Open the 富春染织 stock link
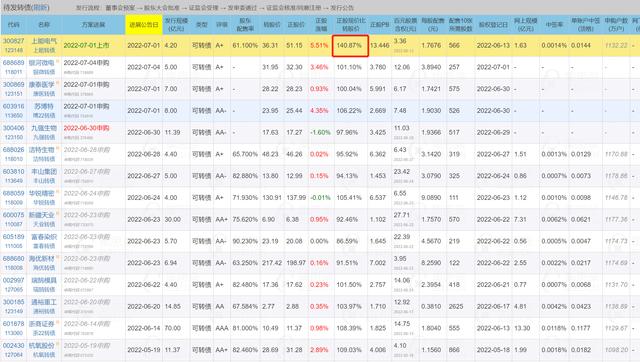The width and height of the screenshot is (640, 362). [44, 237]
